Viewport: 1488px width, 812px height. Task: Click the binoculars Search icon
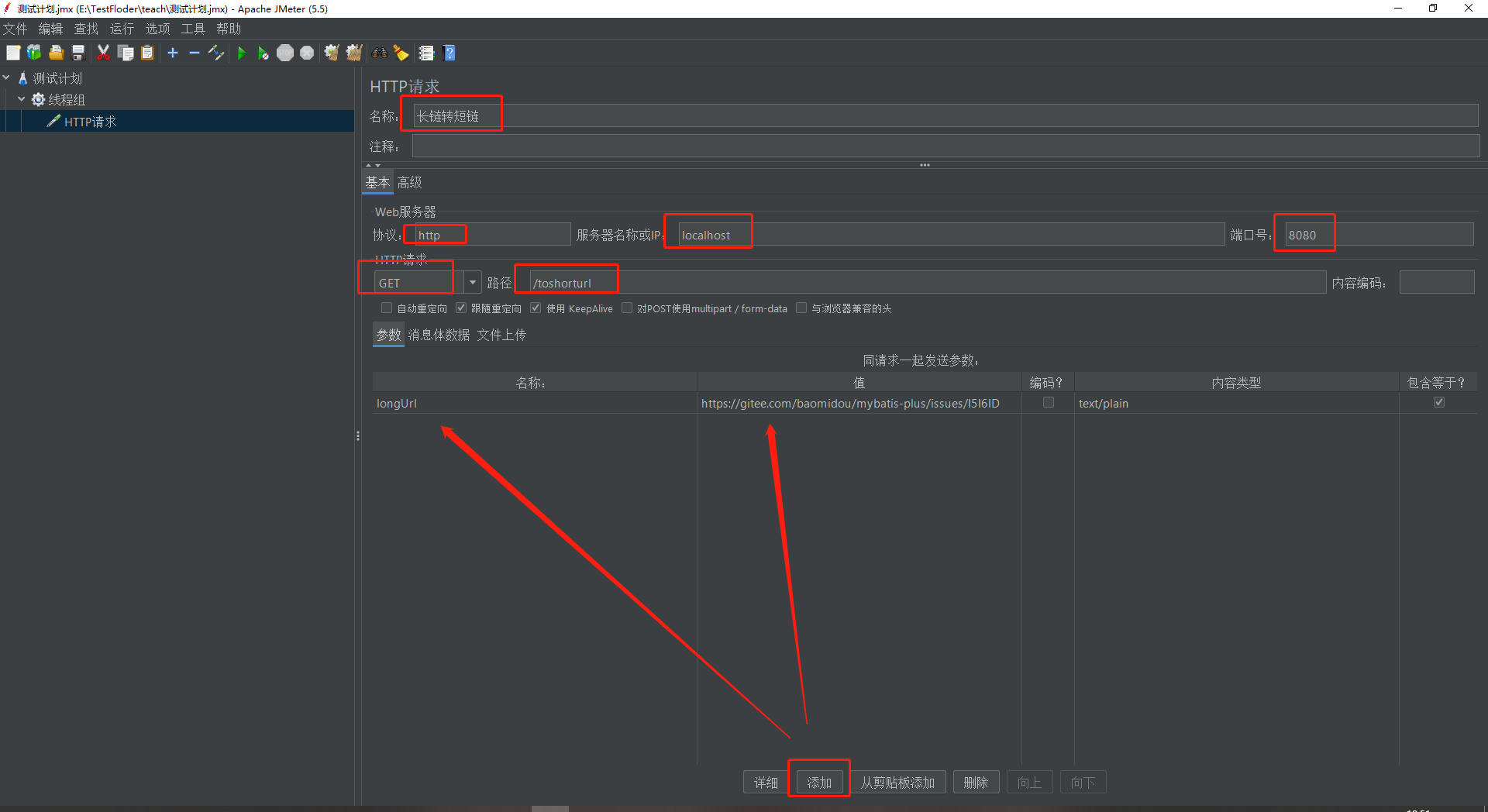click(379, 53)
